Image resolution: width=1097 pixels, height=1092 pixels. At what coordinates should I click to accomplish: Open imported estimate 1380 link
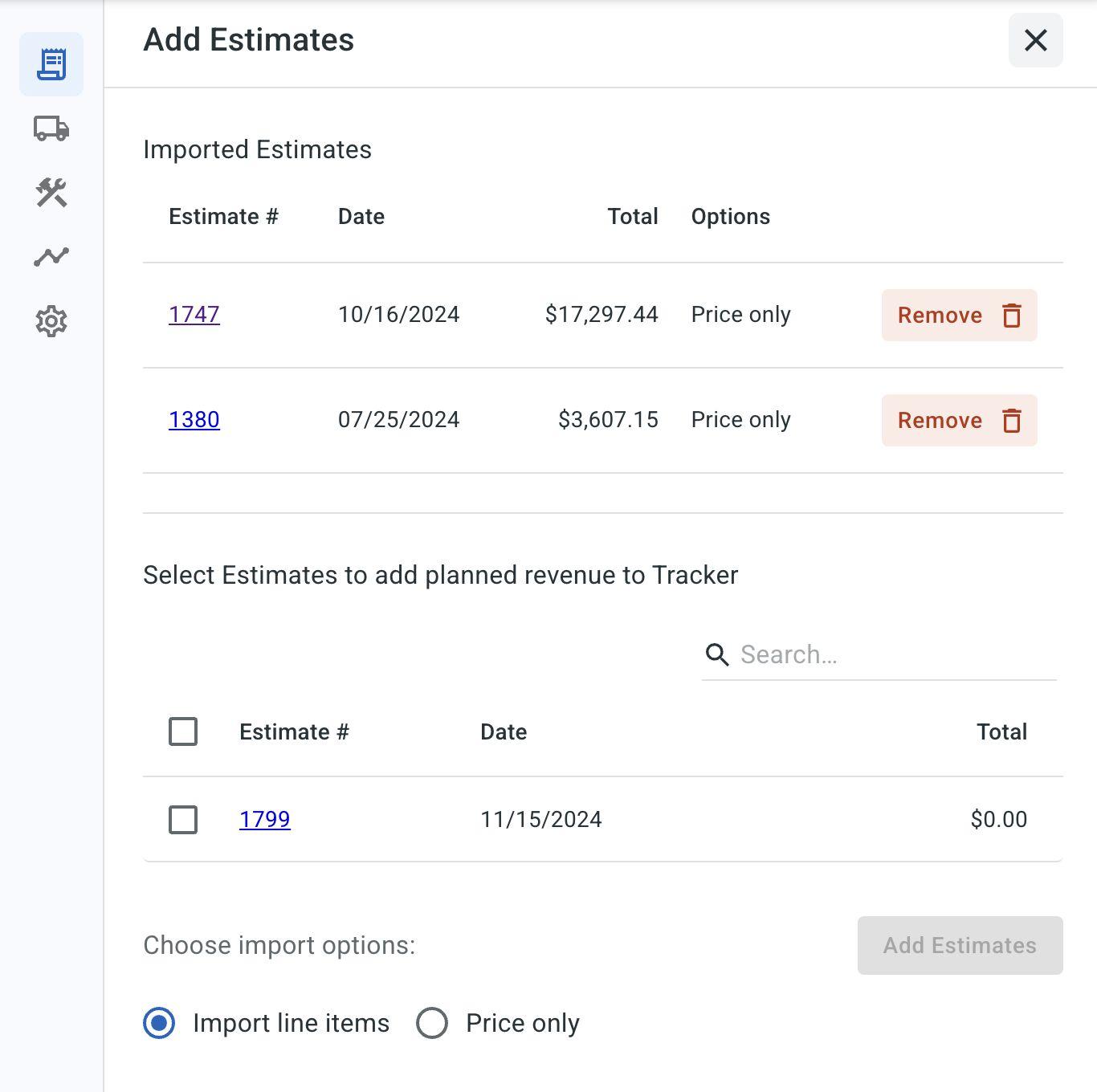point(194,419)
